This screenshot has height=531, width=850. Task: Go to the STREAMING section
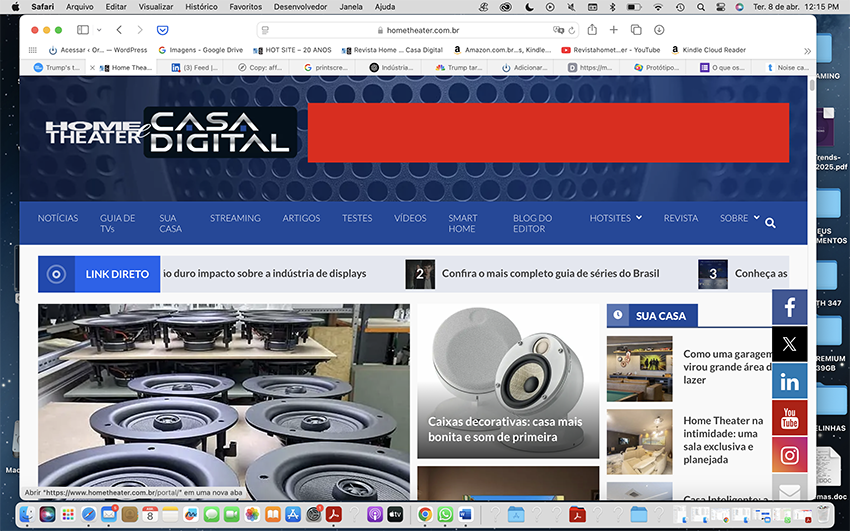pos(235,218)
